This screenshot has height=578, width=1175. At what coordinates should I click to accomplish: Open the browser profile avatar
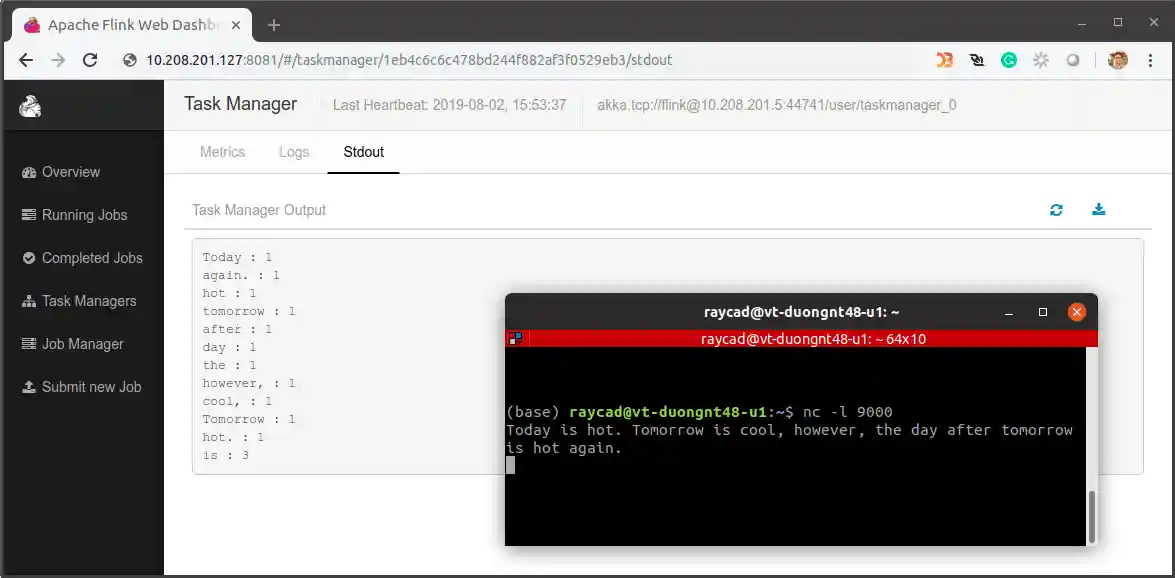1117,61
